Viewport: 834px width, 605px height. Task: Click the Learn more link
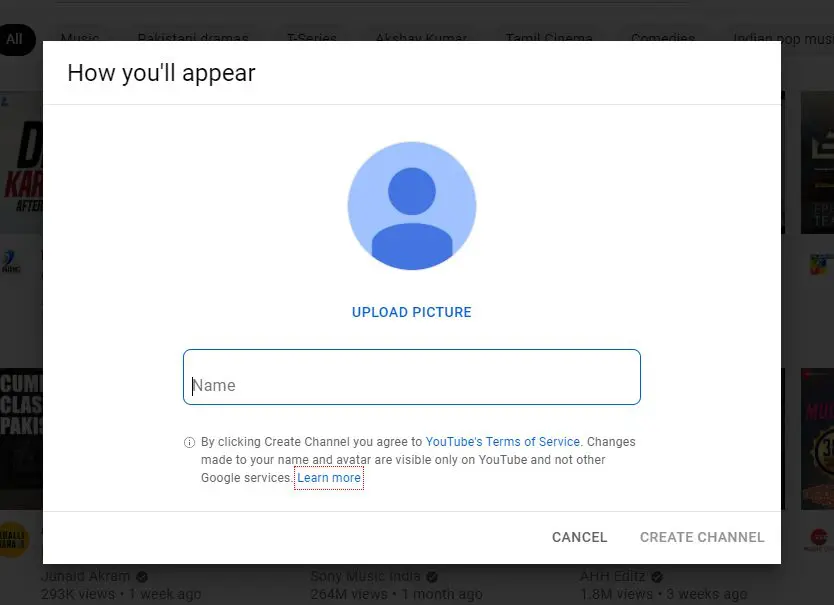pos(329,478)
